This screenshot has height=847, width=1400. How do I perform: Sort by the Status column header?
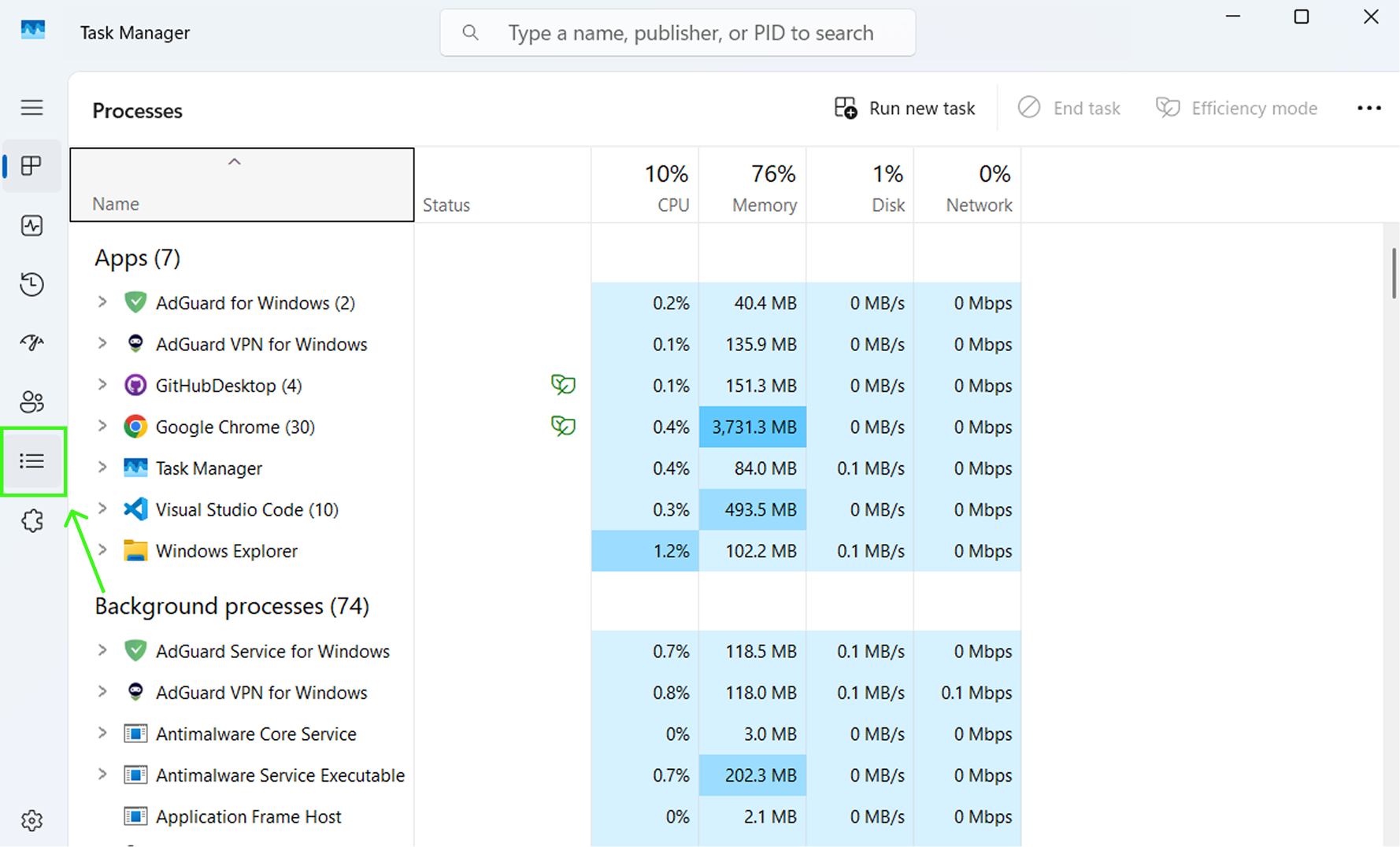[502, 185]
